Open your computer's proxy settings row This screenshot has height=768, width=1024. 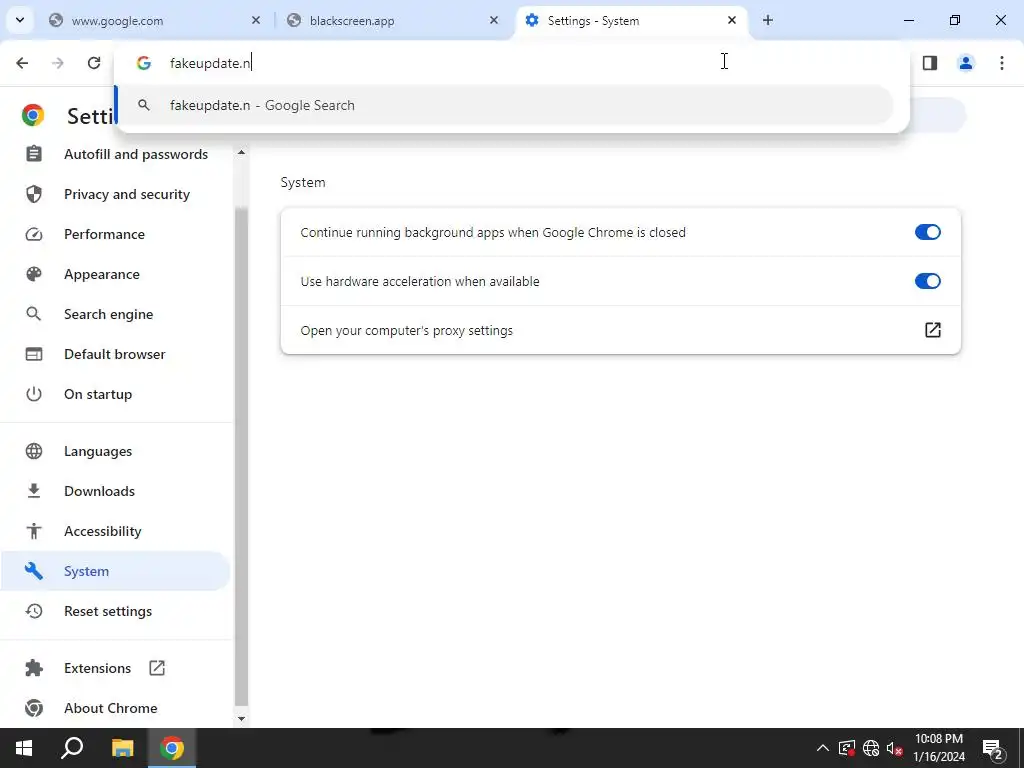tap(620, 330)
